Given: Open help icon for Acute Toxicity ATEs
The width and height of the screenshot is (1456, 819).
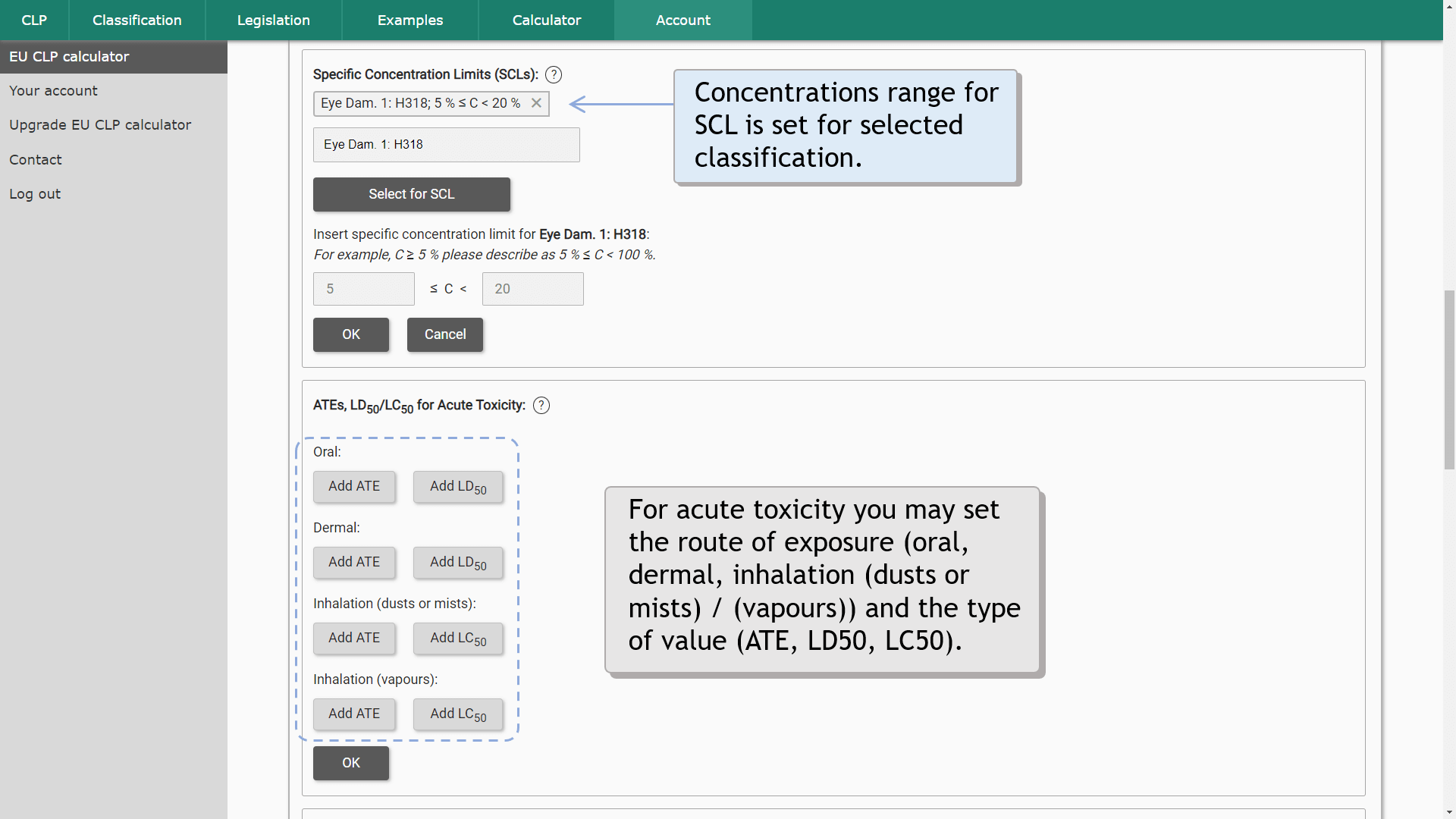Looking at the screenshot, I should click(x=541, y=406).
